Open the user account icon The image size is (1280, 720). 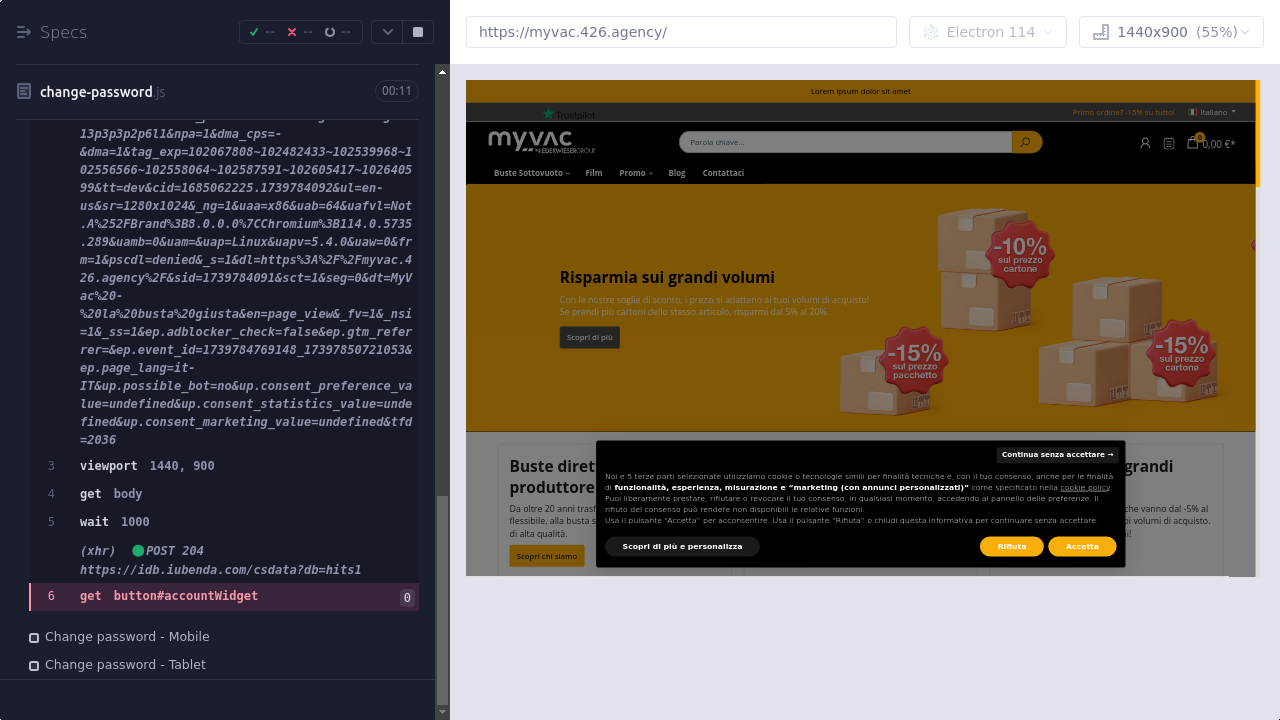1145,143
